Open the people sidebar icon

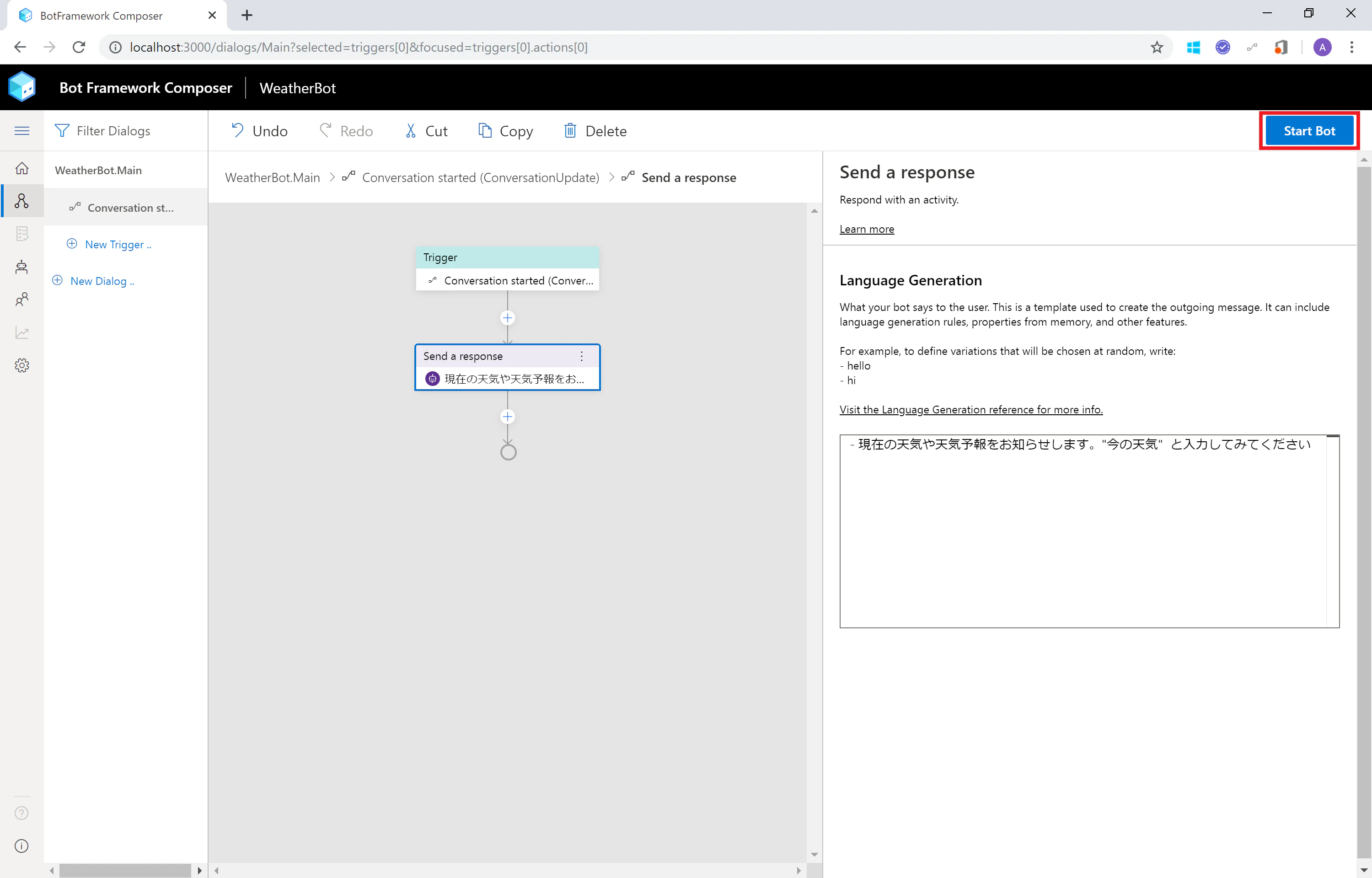tap(21, 300)
